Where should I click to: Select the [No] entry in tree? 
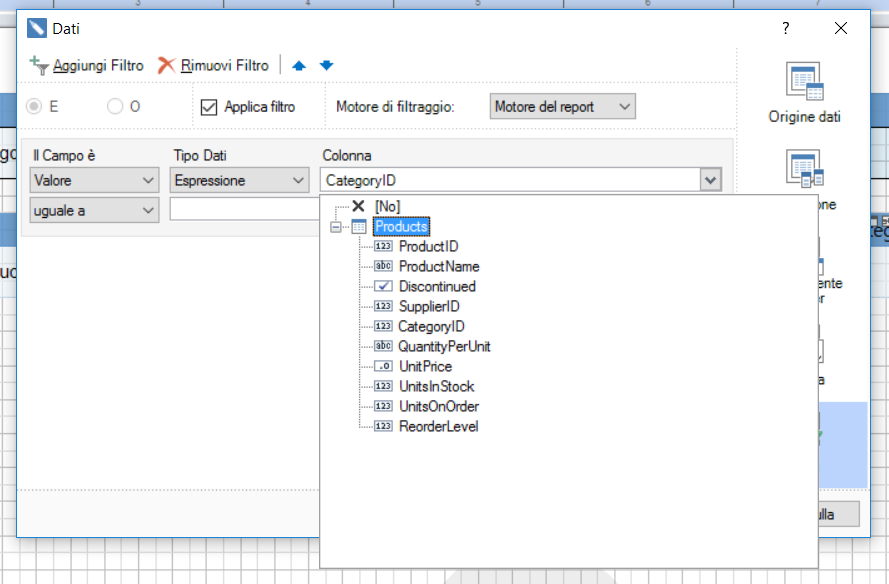pos(387,206)
